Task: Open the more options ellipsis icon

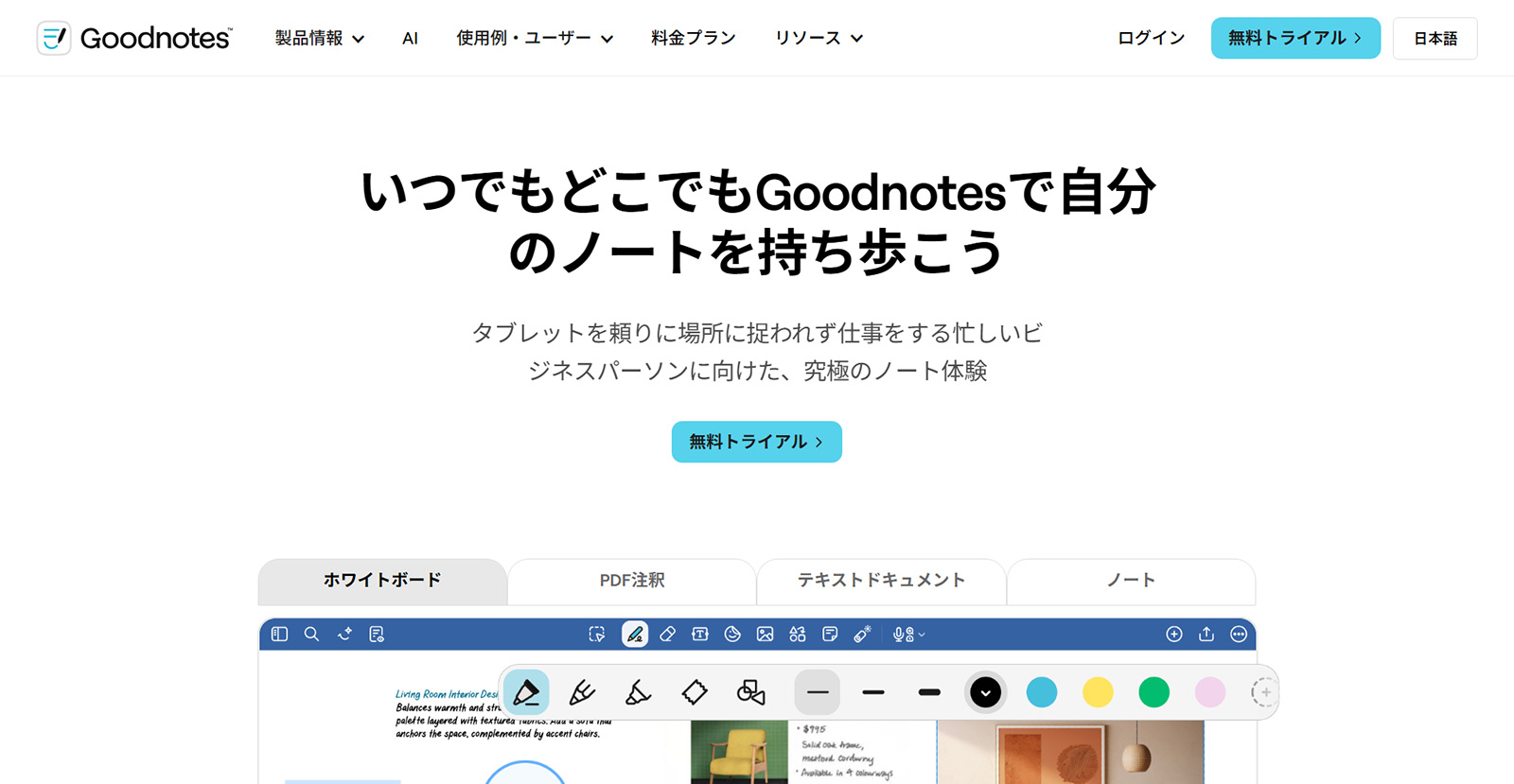Action: (x=1239, y=634)
